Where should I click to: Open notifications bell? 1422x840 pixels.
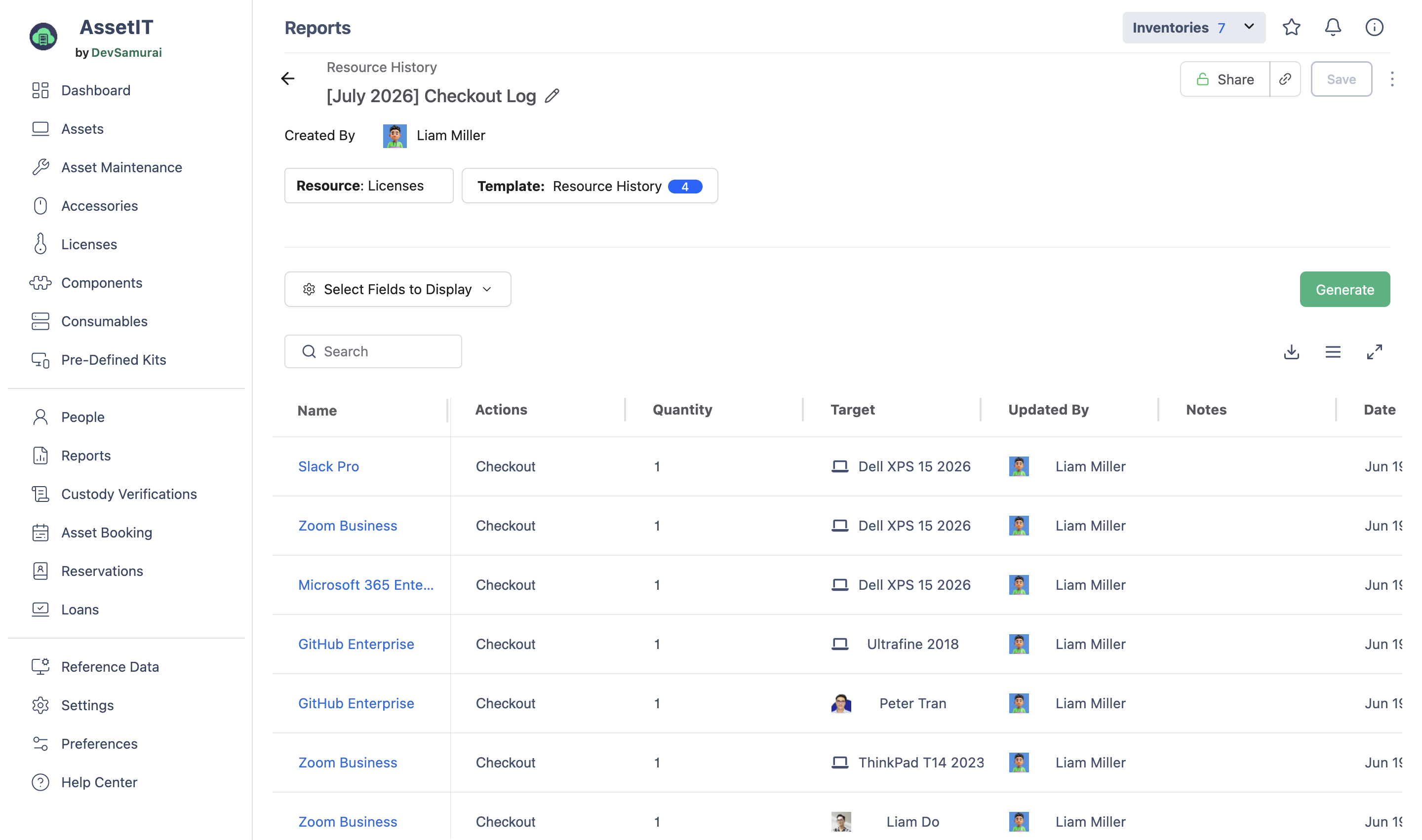pos(1333,27)
